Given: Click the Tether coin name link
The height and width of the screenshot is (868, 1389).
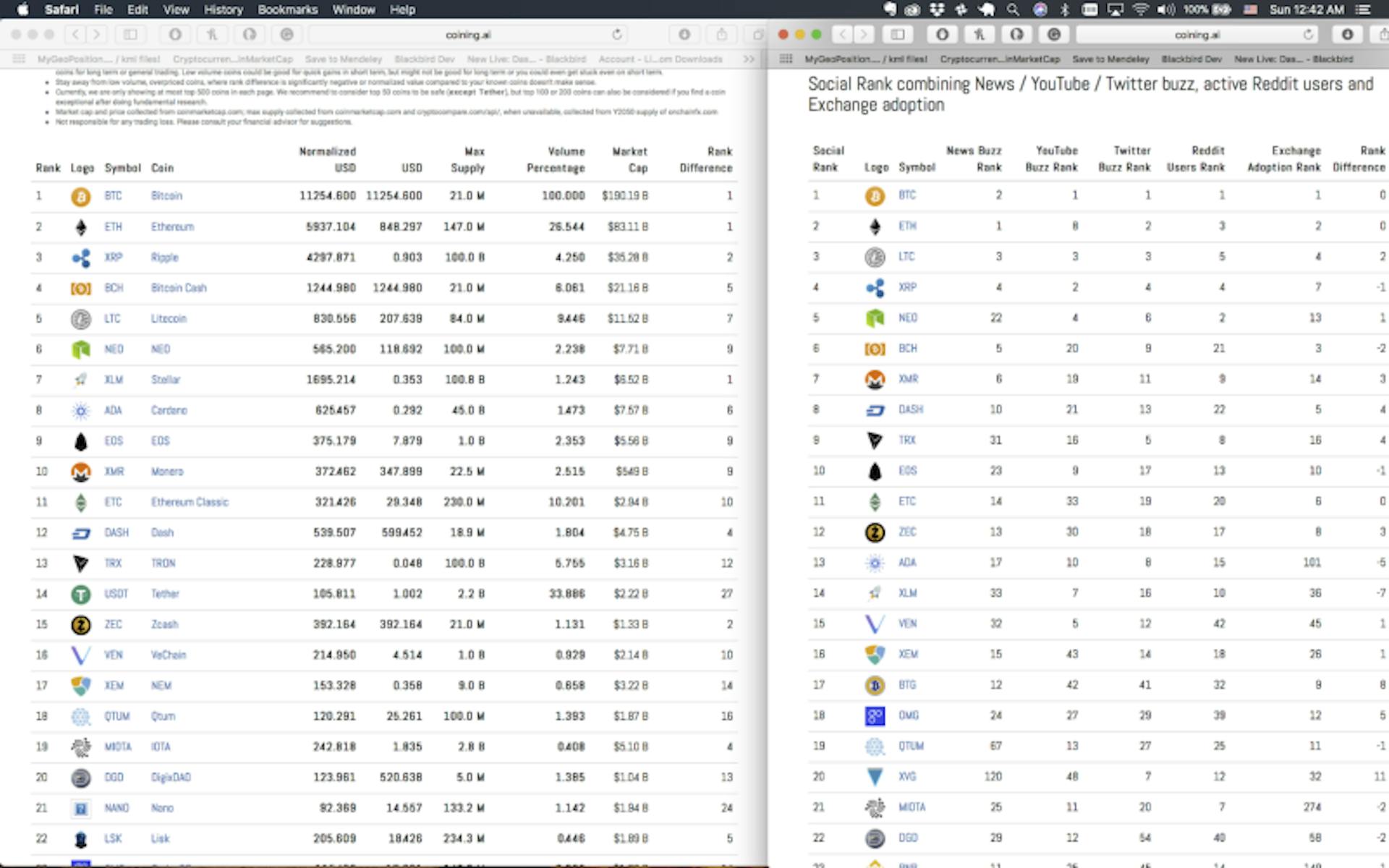Looking at the screenshot, I should pos(165,594).
